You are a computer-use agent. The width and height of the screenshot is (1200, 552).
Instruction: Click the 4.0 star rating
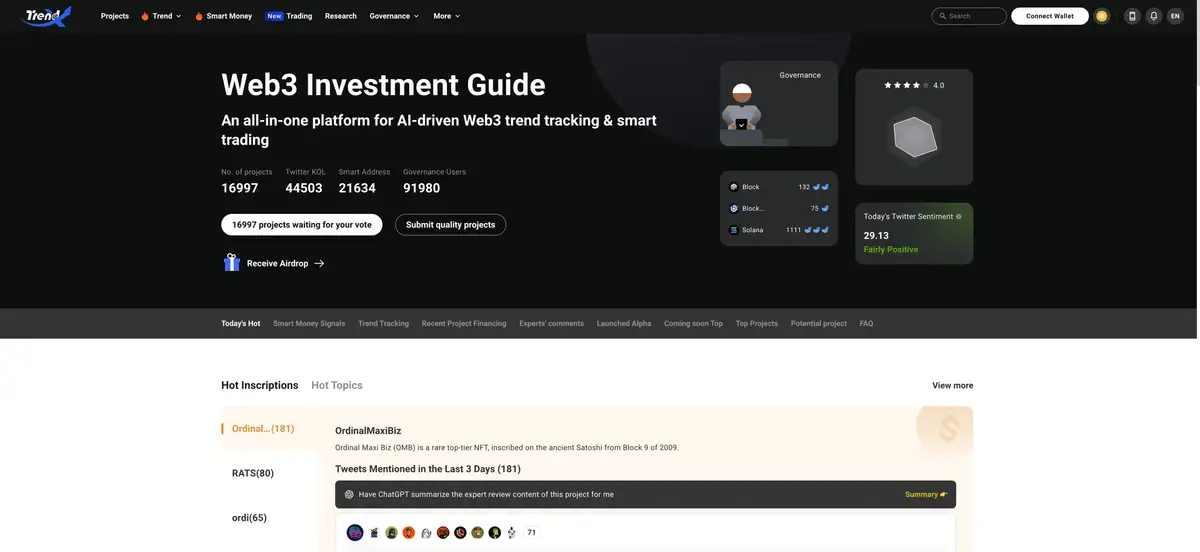913,86
